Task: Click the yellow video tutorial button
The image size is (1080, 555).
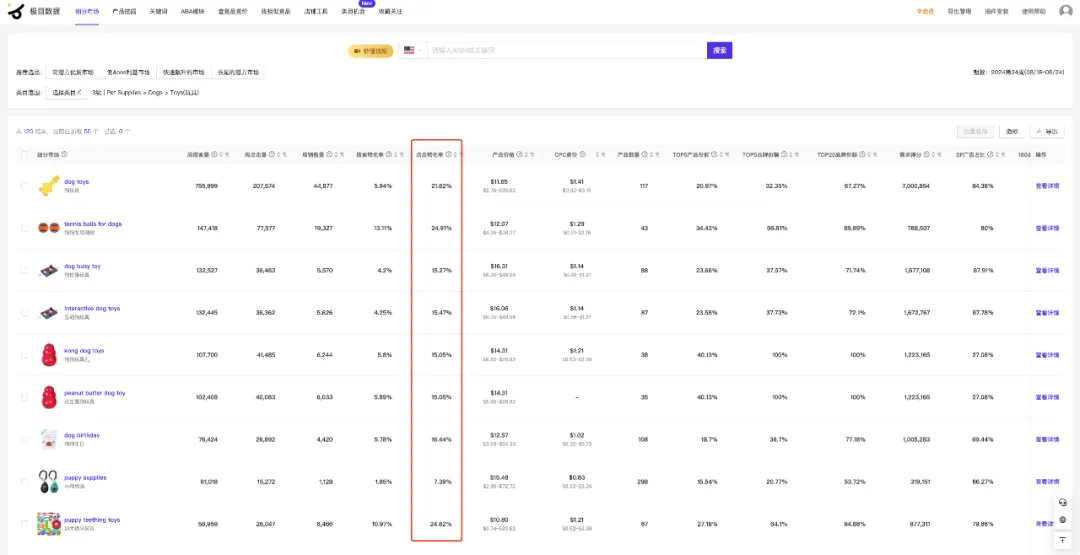Action: pos(371,51)
